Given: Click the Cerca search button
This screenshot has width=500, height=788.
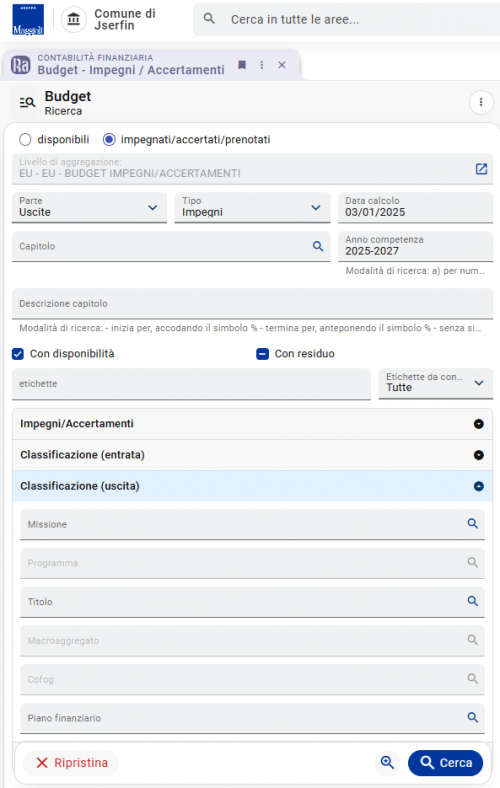Looking at the screenshot, I should coord(445,762).
